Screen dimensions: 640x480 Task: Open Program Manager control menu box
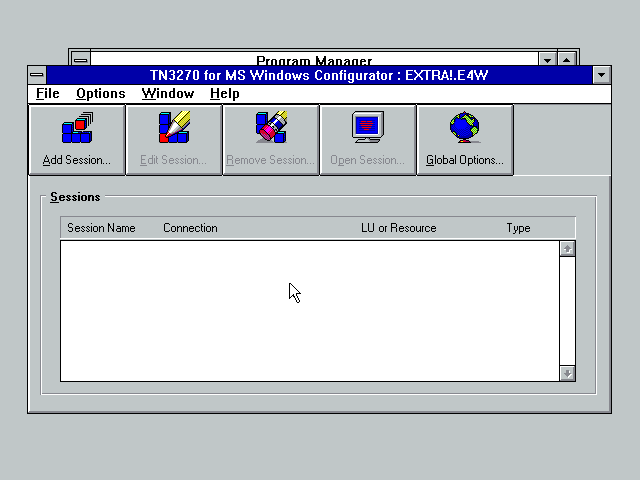(x=81, y=58)
